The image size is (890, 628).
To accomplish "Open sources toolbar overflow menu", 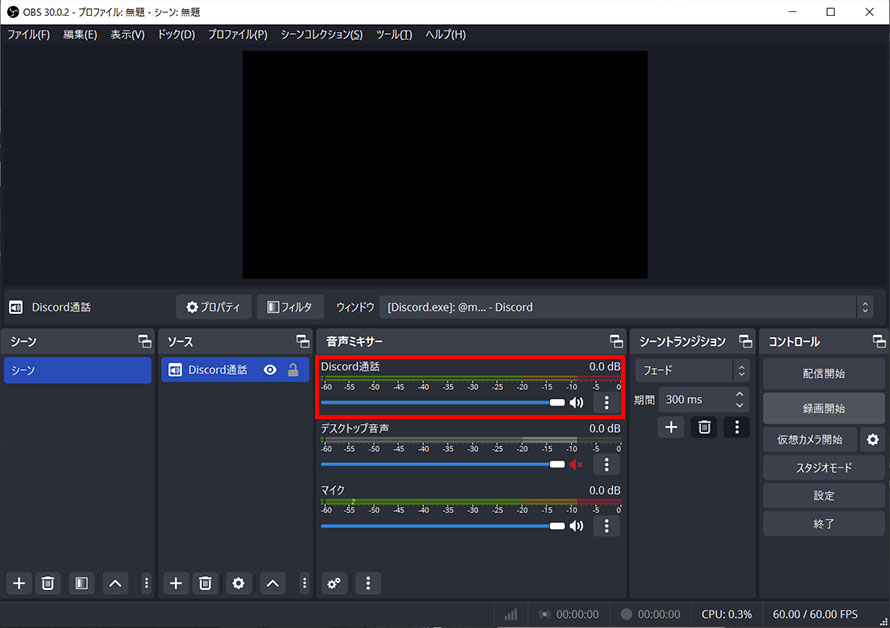I will [304, 583].
